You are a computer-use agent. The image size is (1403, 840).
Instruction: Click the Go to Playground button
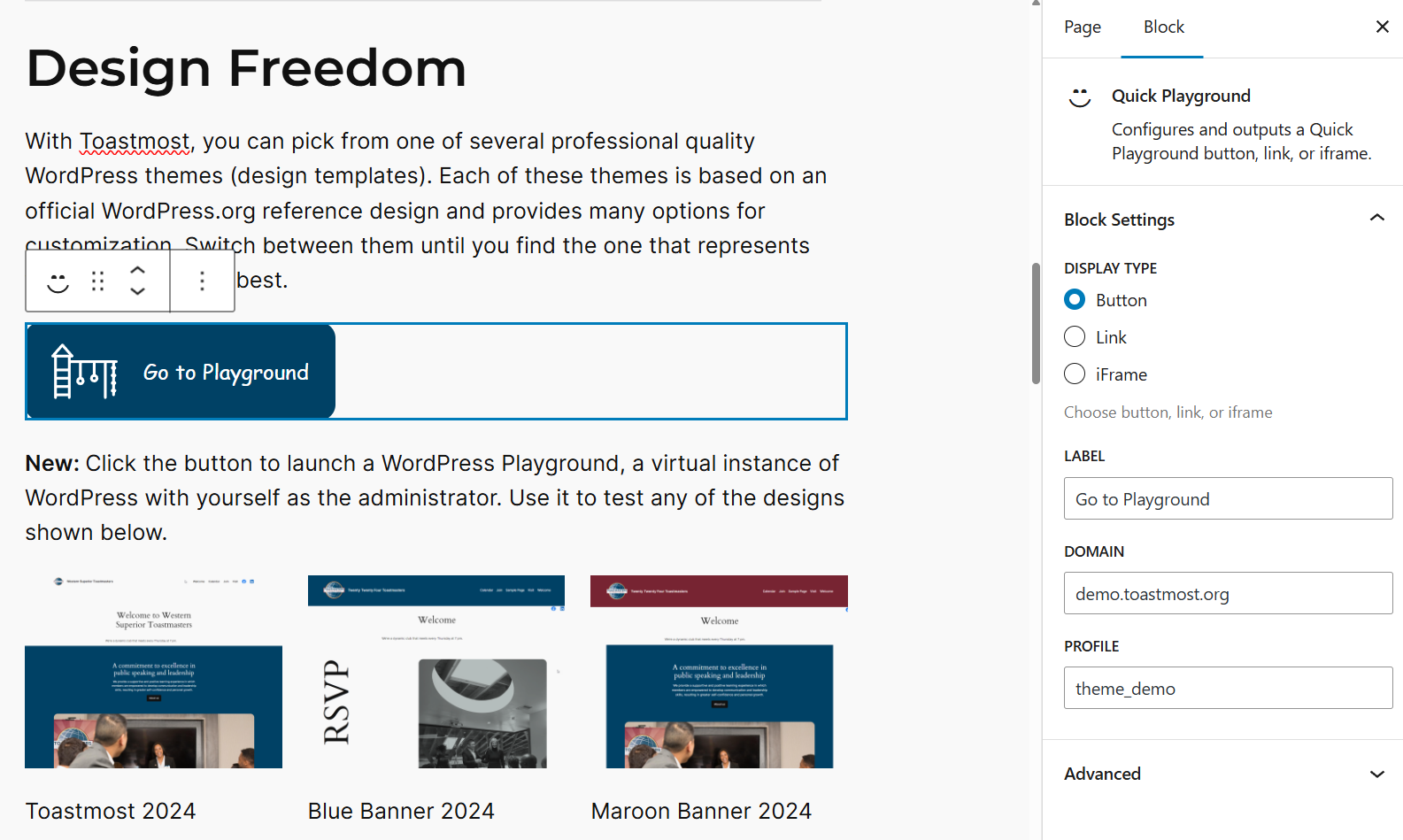point(226,372)
